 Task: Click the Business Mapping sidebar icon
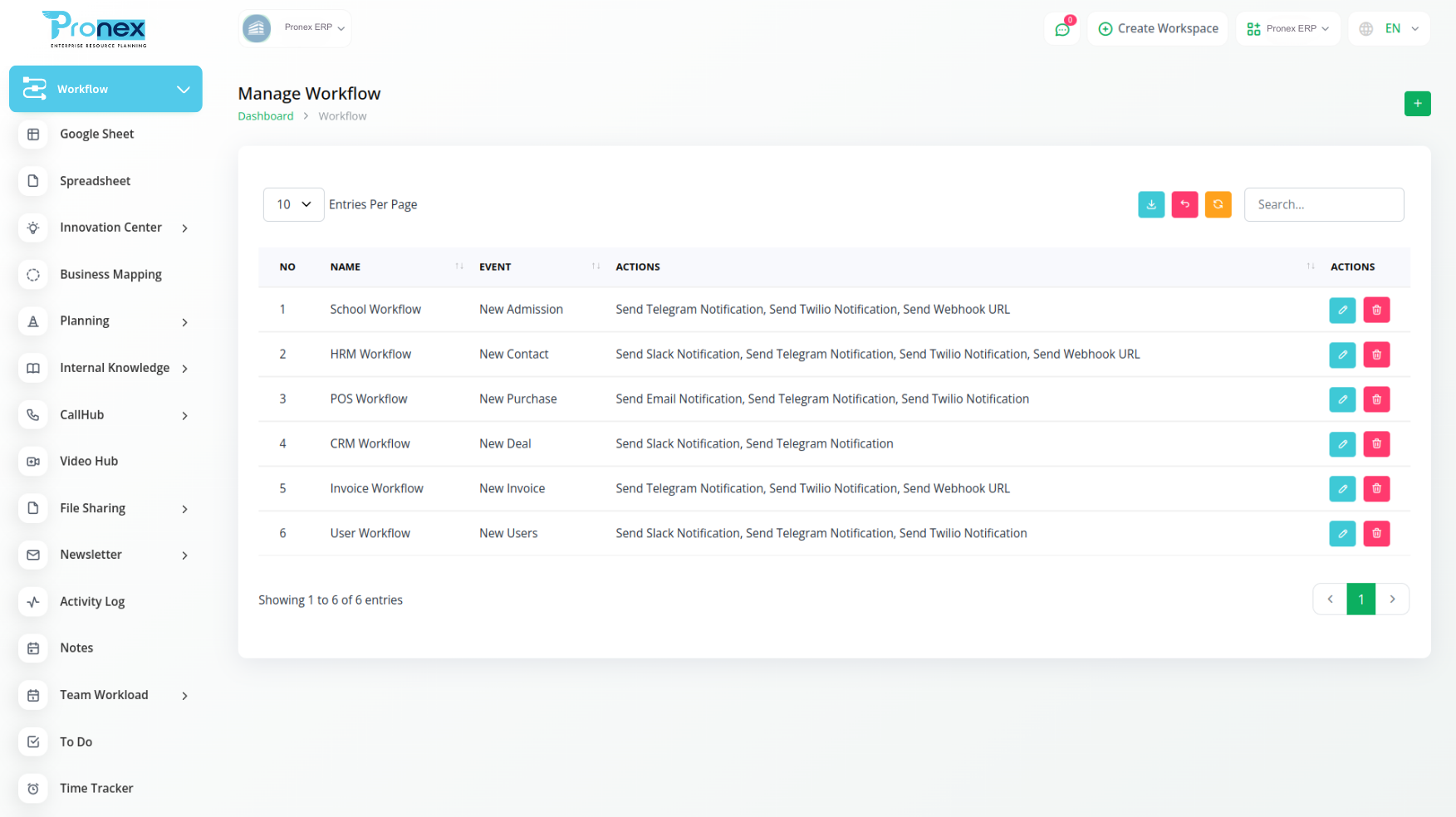click(x=33, y=275)
